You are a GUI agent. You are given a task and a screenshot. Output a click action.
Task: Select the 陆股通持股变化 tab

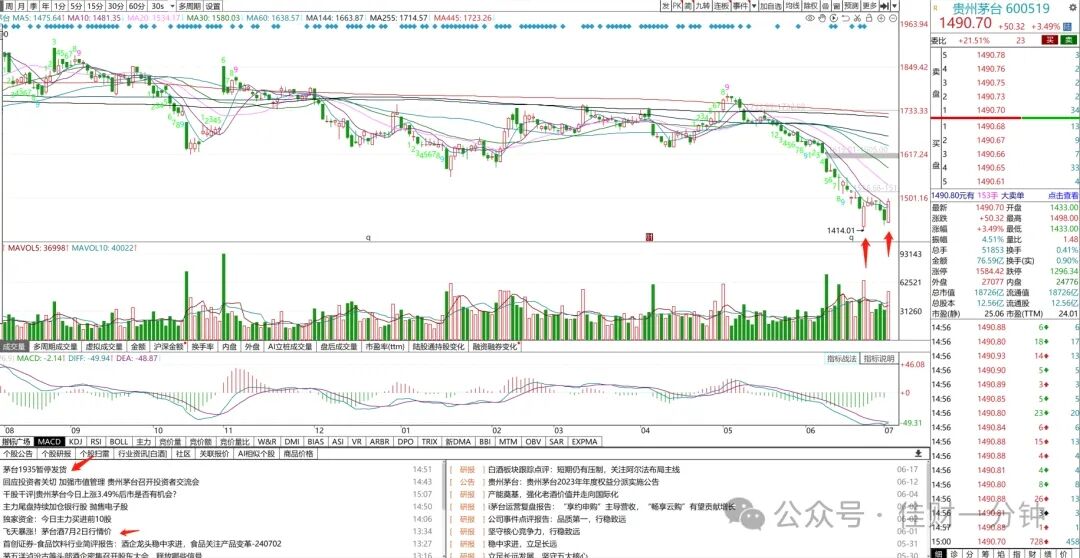click(x=438, y=347)
